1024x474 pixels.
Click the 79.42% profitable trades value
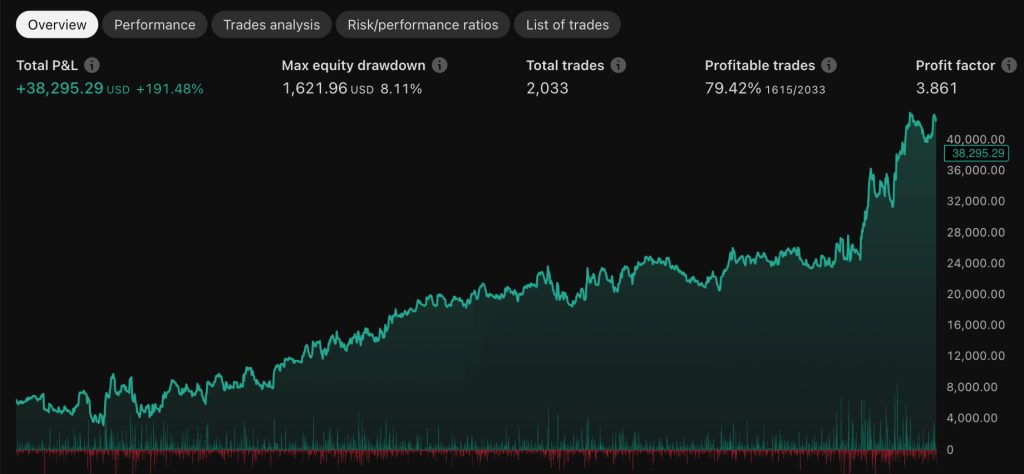733,88
